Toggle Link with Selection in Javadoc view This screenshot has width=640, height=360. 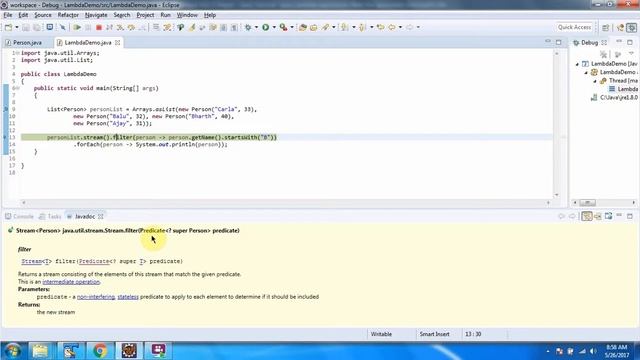(x=587, y=216)
